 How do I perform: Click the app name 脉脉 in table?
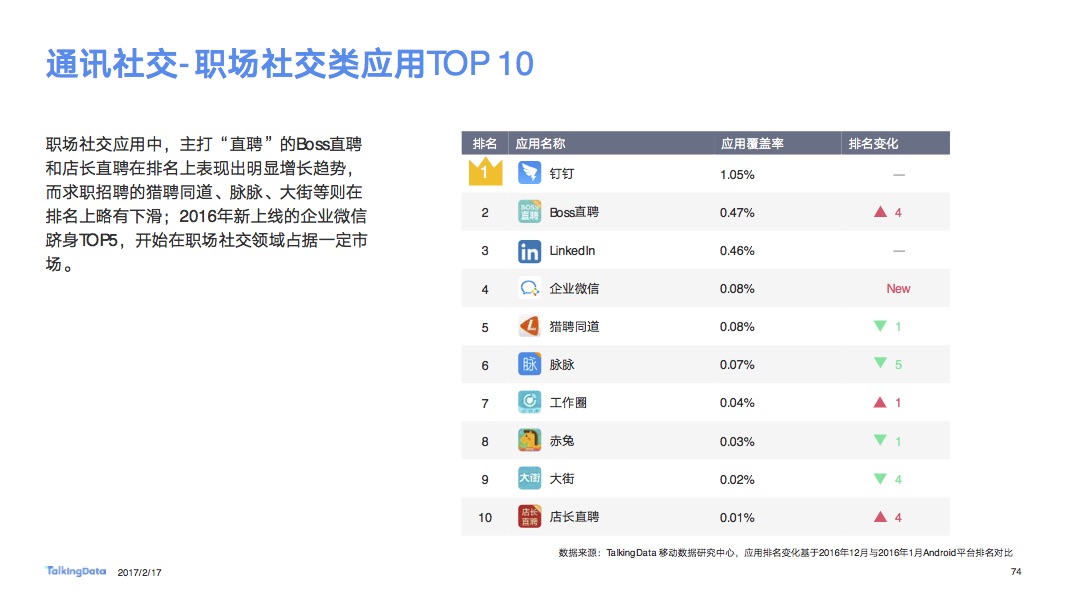pyautogui.click(x=562, y=365)
